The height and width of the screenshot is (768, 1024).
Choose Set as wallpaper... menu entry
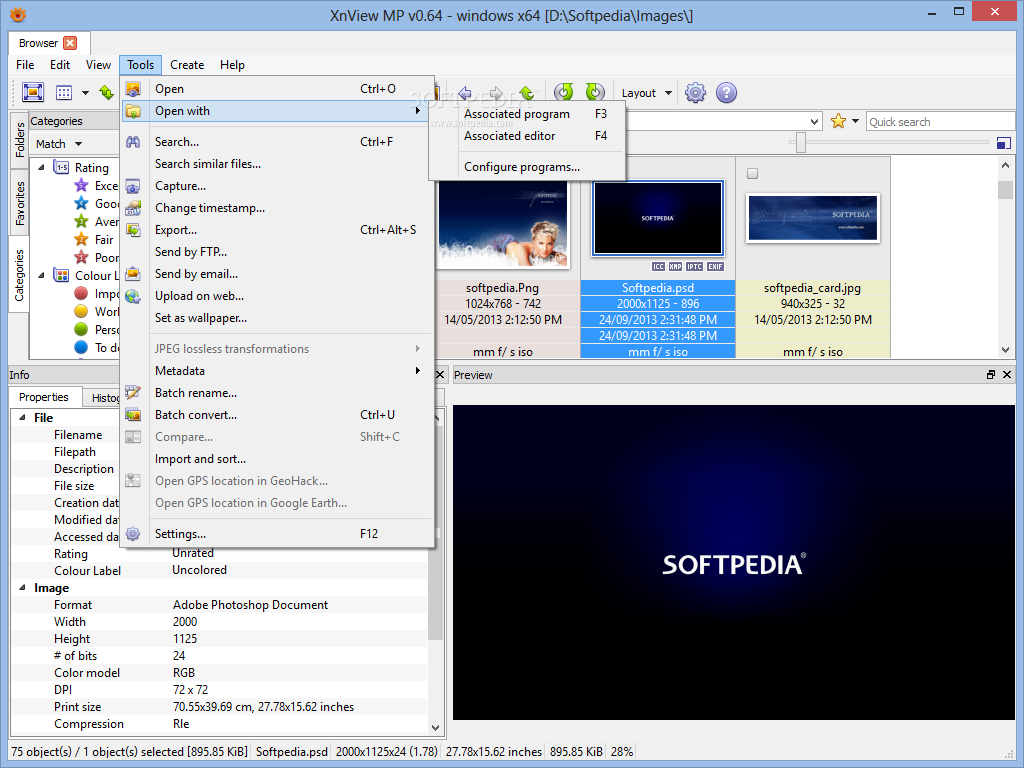click(x=278, y=318)
